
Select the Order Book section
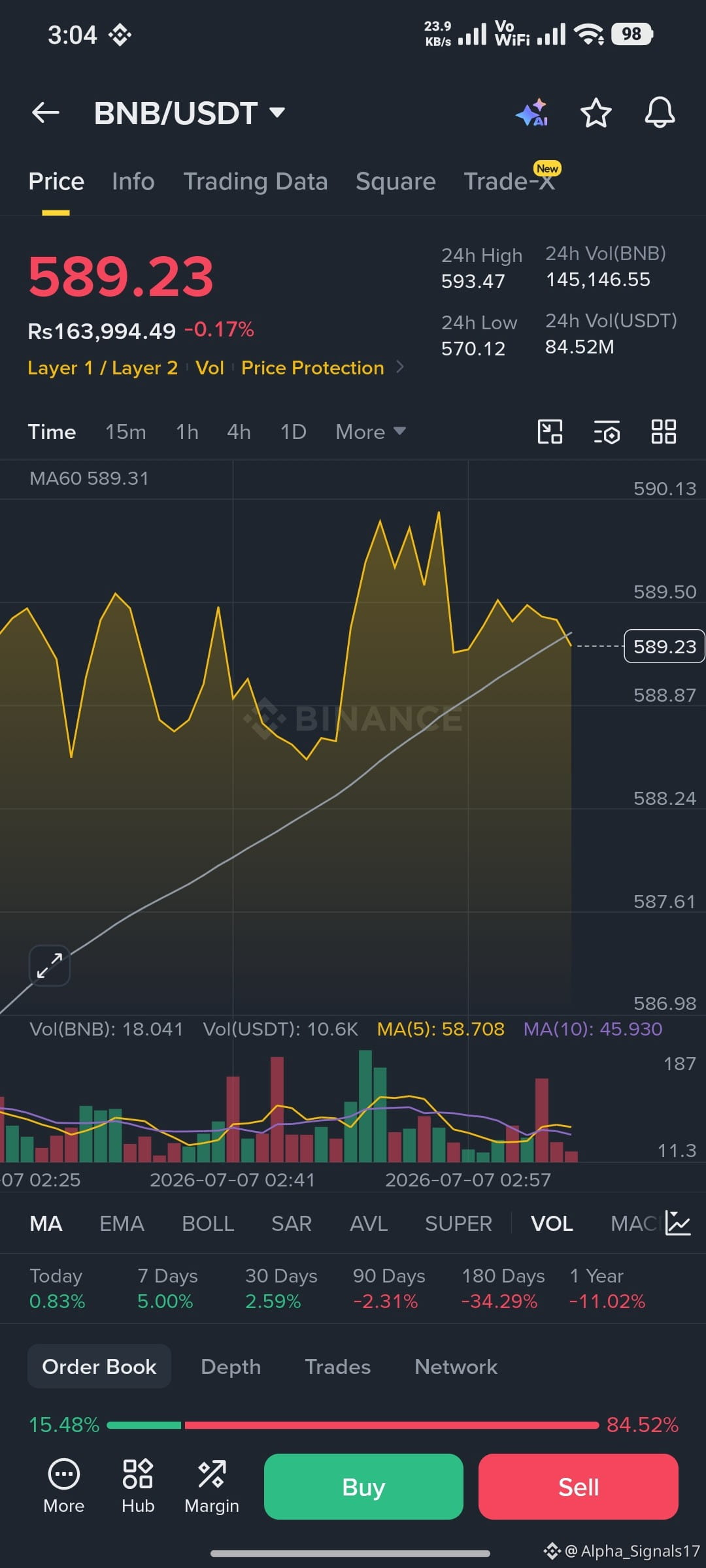pos(99,1366)
